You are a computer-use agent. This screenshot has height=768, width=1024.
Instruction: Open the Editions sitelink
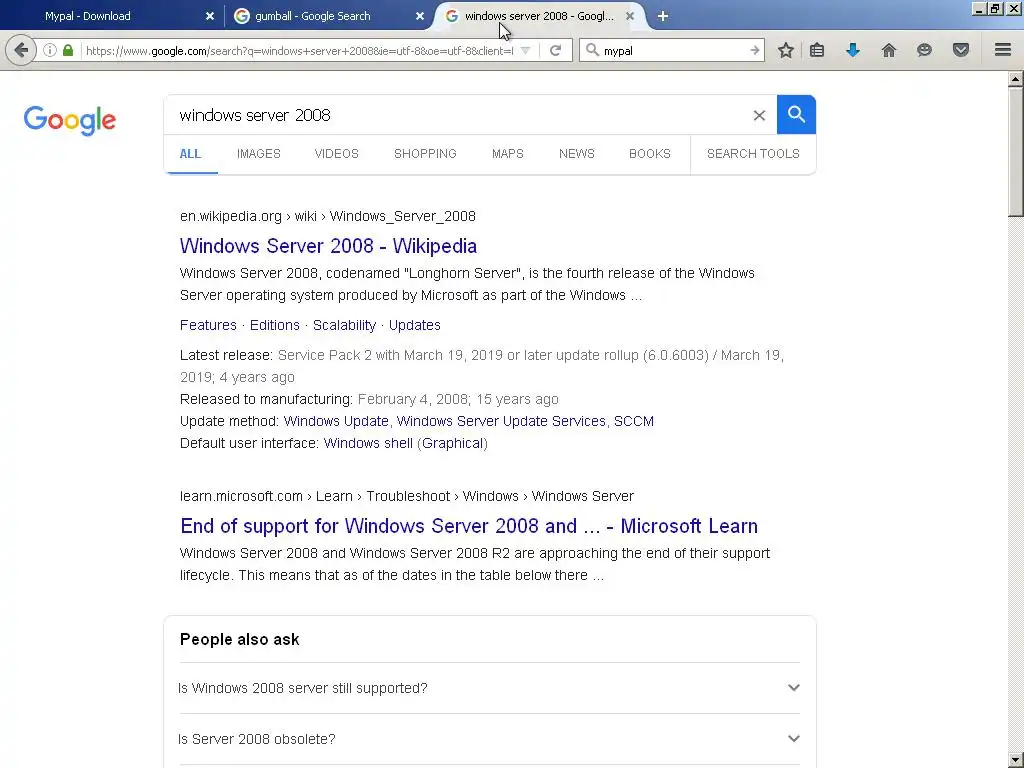coord(274,325)
